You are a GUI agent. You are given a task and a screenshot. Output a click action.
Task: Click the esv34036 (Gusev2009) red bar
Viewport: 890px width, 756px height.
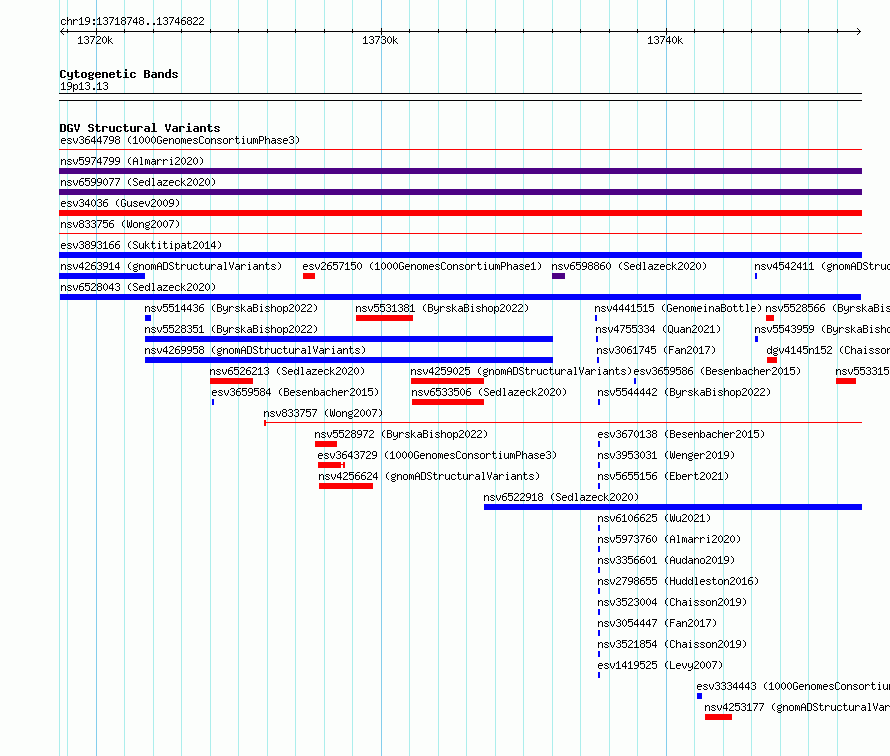460,213
